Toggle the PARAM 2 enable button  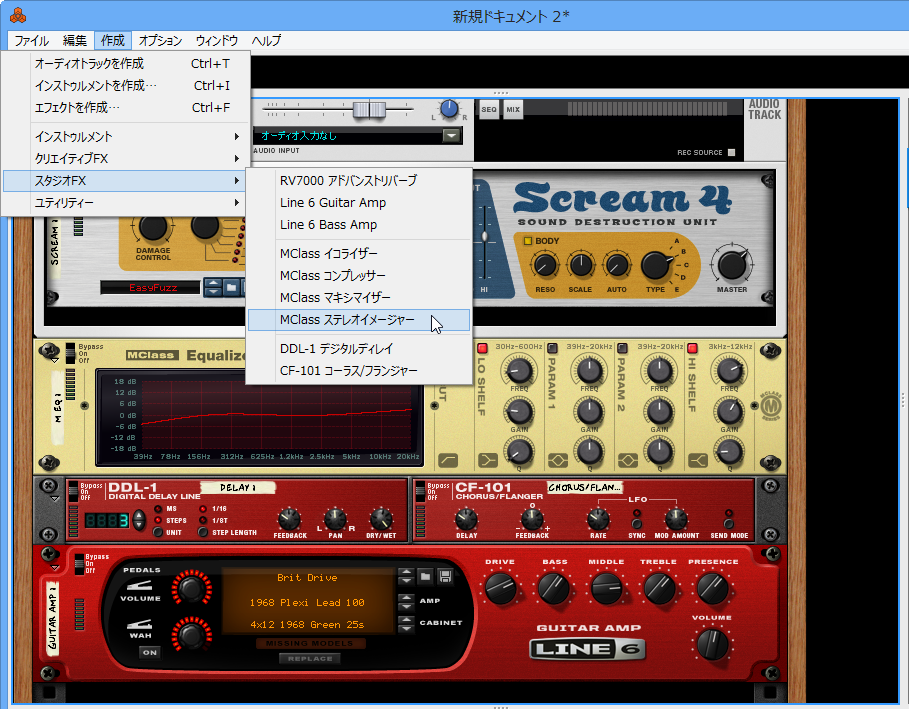[622, 348]
